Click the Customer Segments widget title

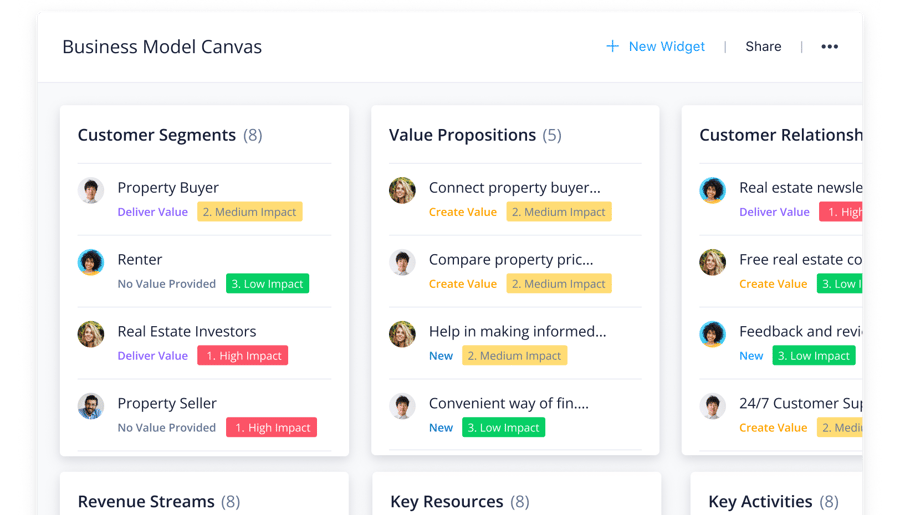[x=157, y=135]
